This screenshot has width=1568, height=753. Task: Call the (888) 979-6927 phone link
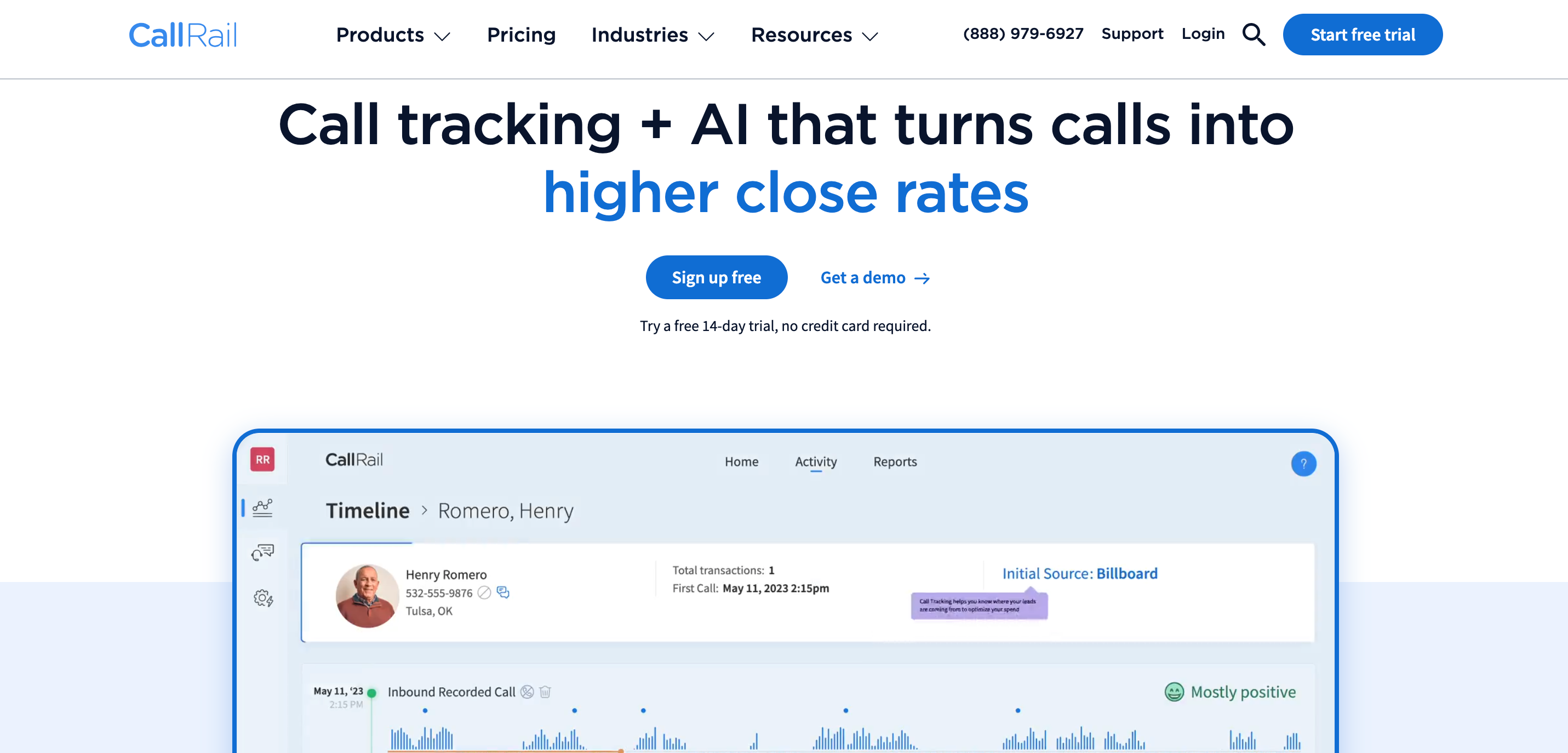1023,33
